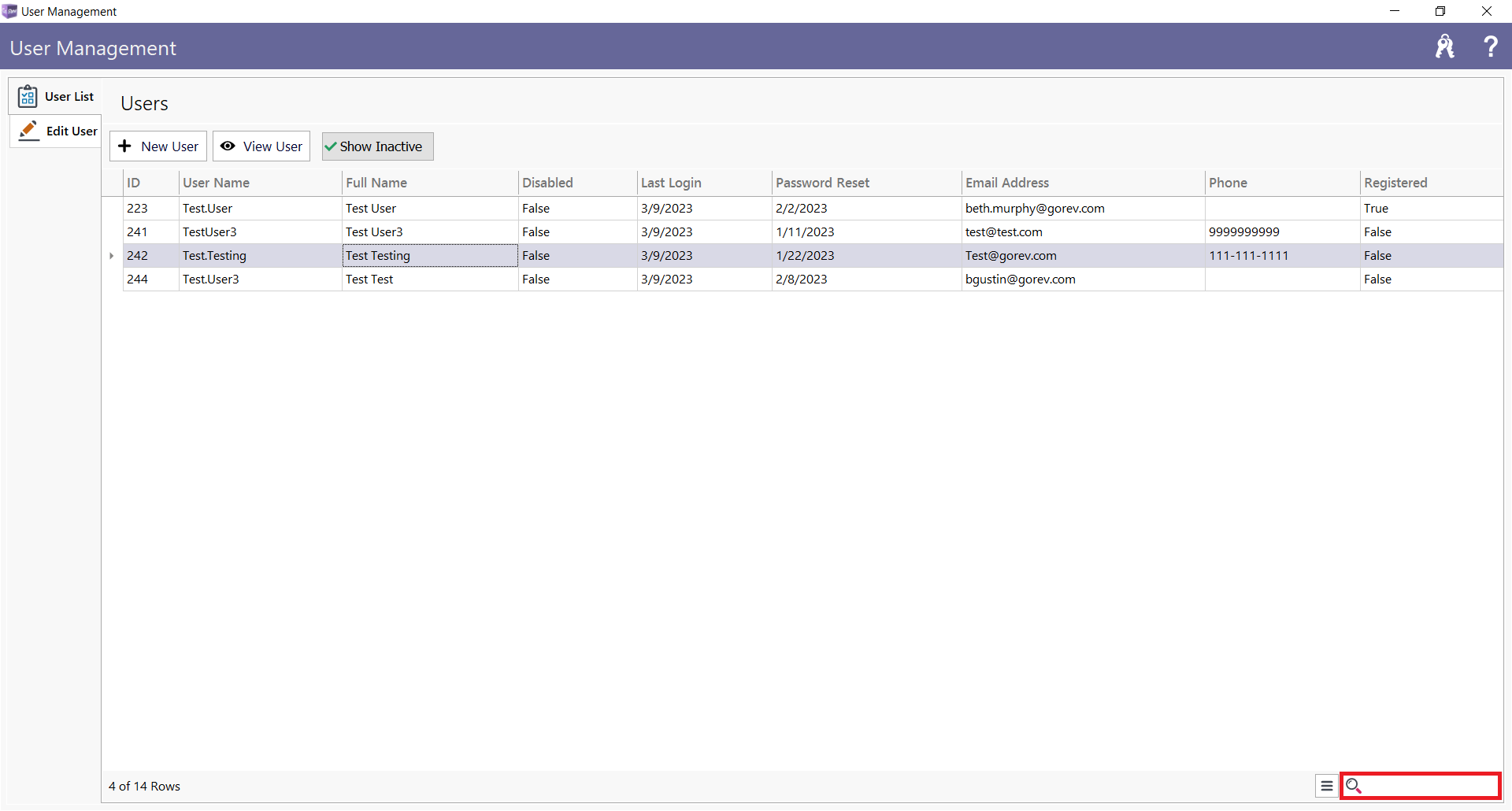Focus the grid search input field

click(1421, 786)
